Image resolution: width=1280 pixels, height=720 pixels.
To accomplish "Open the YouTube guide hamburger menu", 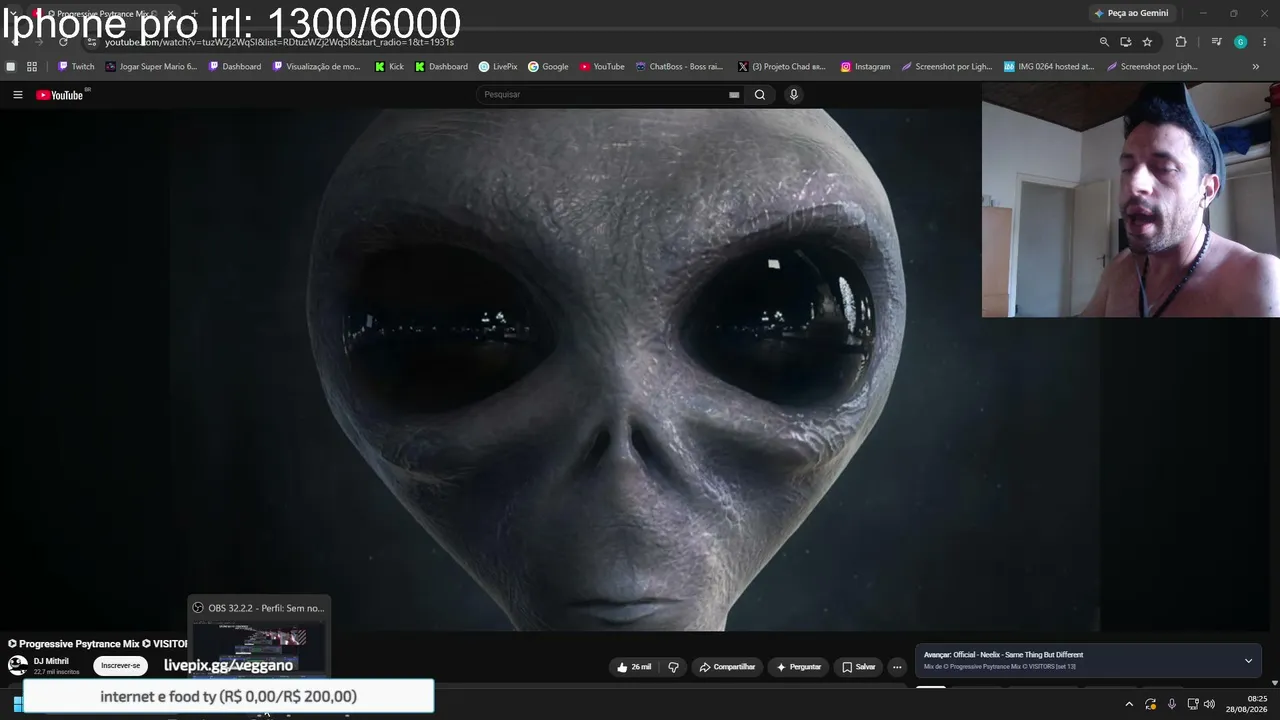I will 17,95.
